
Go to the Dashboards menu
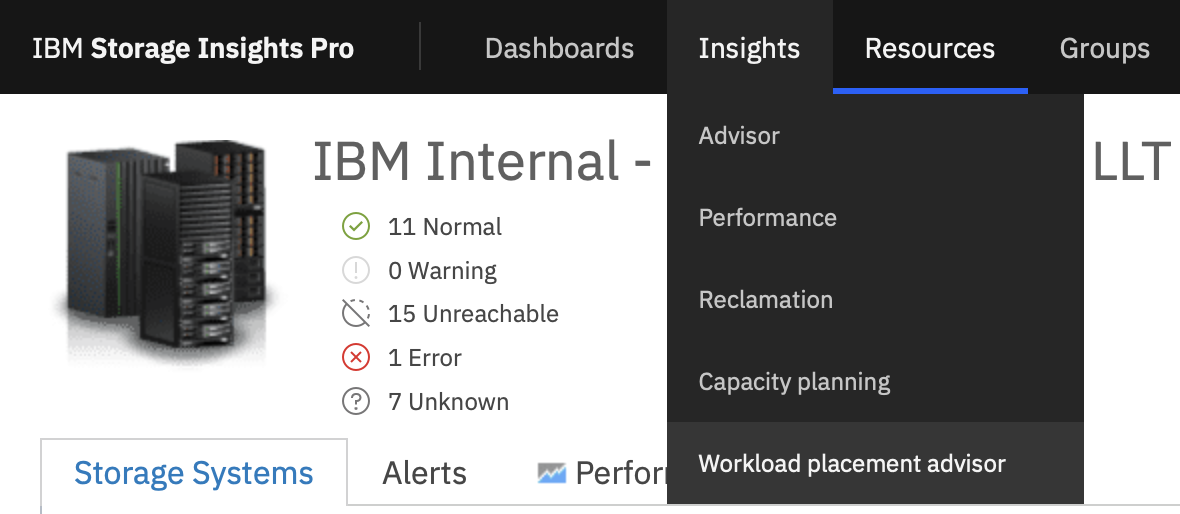(559, 48)
